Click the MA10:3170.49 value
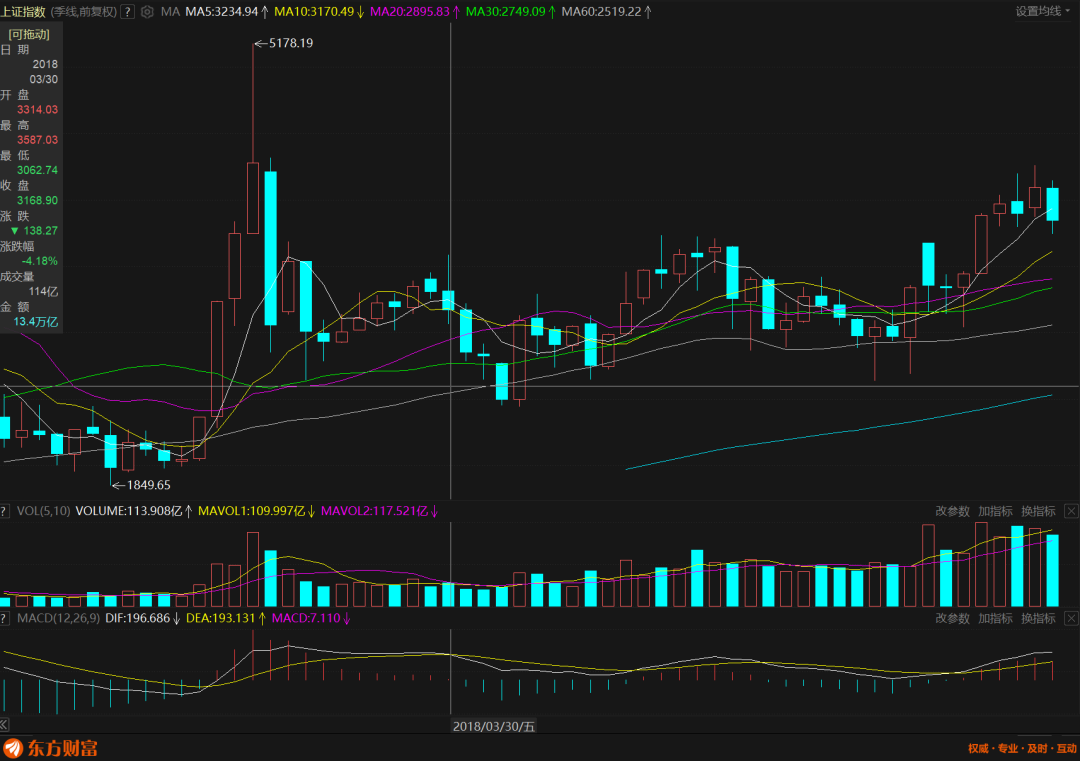This screenshot has height=761, width=1080. point(314,12)
